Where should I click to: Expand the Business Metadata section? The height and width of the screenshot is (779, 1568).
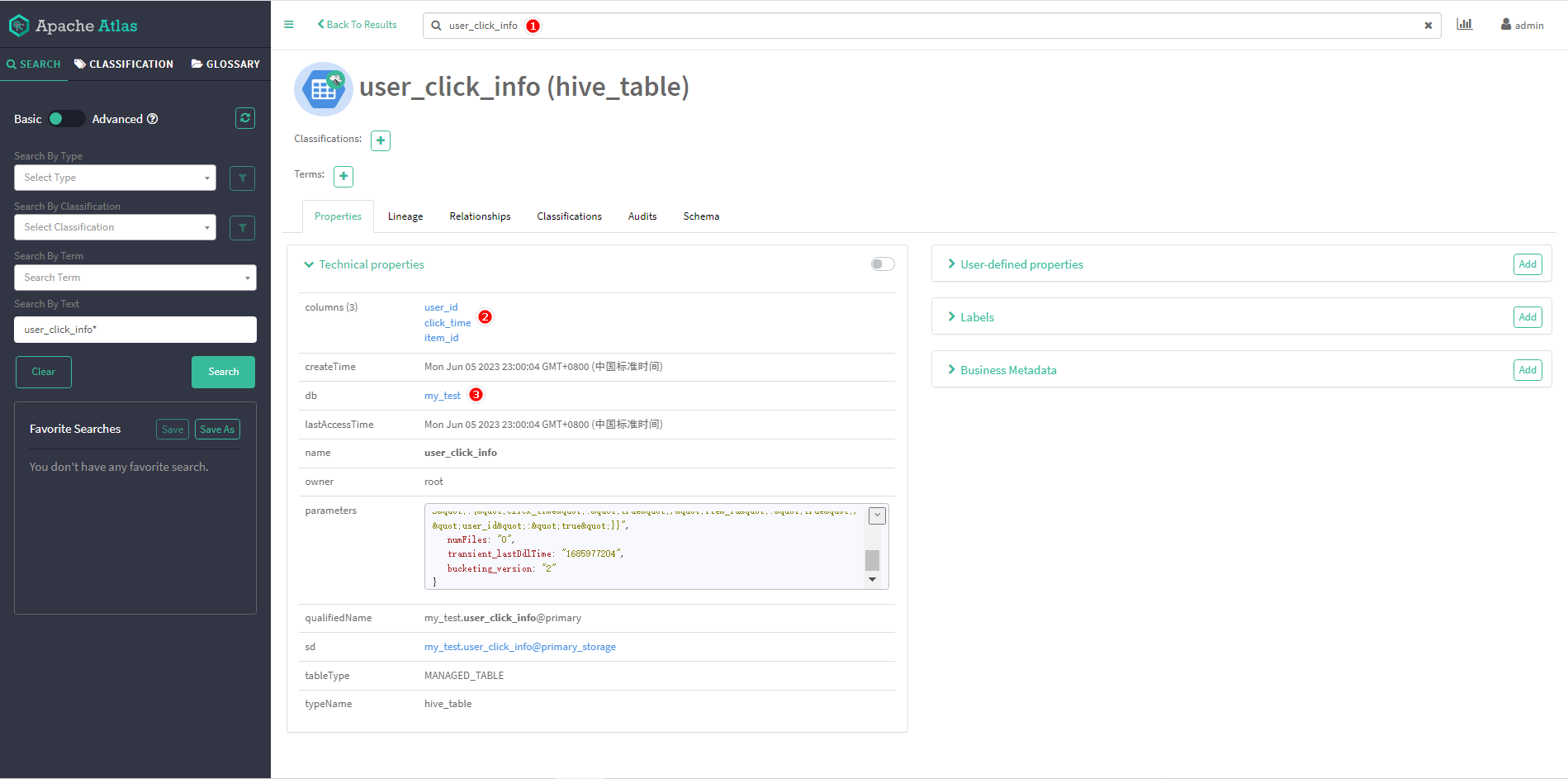coord(1002,370)
